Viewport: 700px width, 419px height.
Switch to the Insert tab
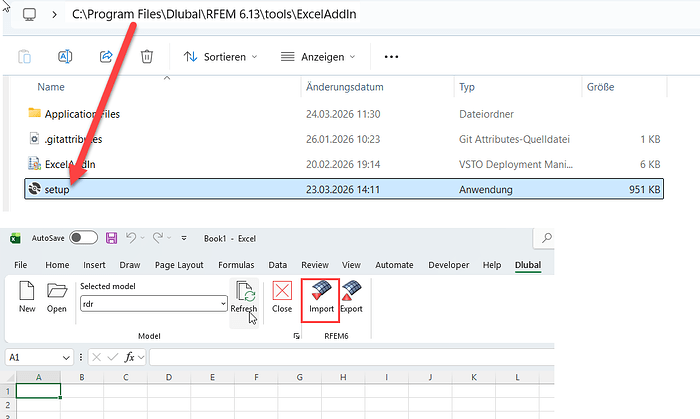[94, 265]
